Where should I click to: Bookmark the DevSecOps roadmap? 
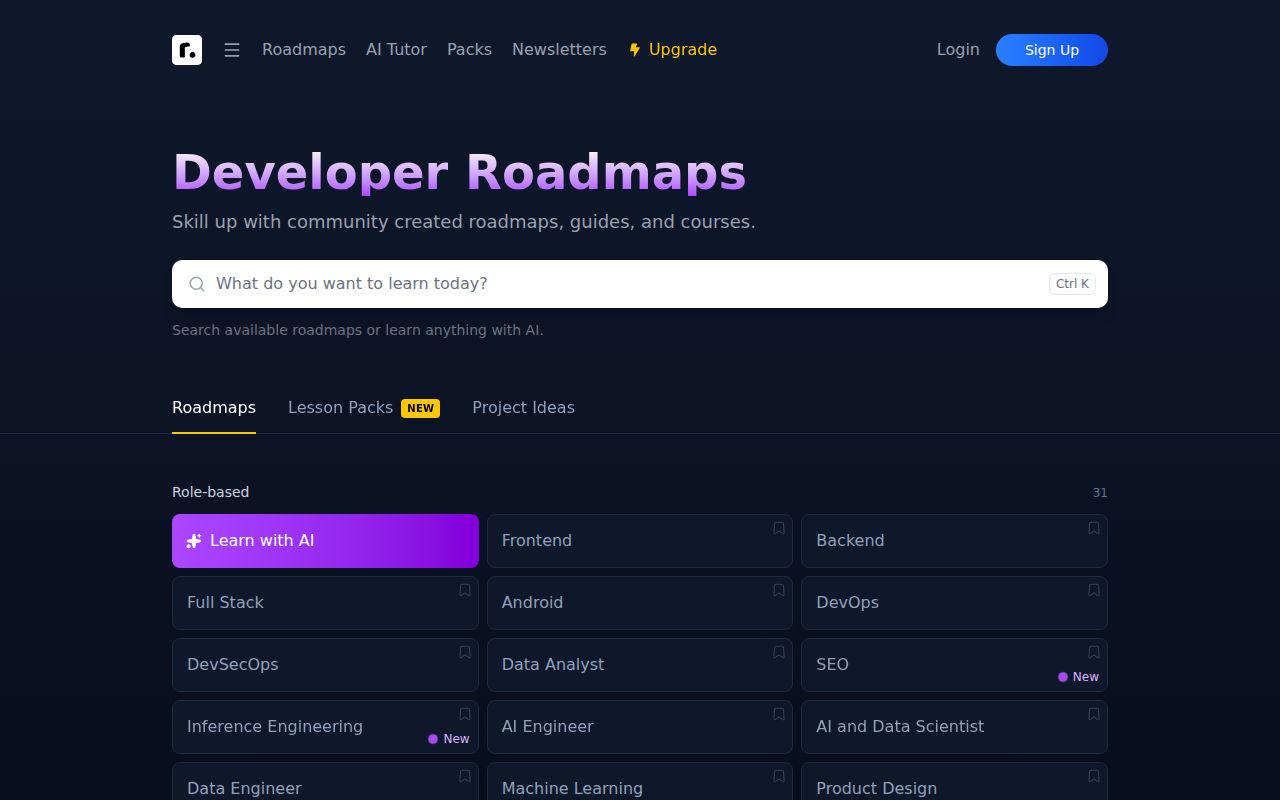465,652
